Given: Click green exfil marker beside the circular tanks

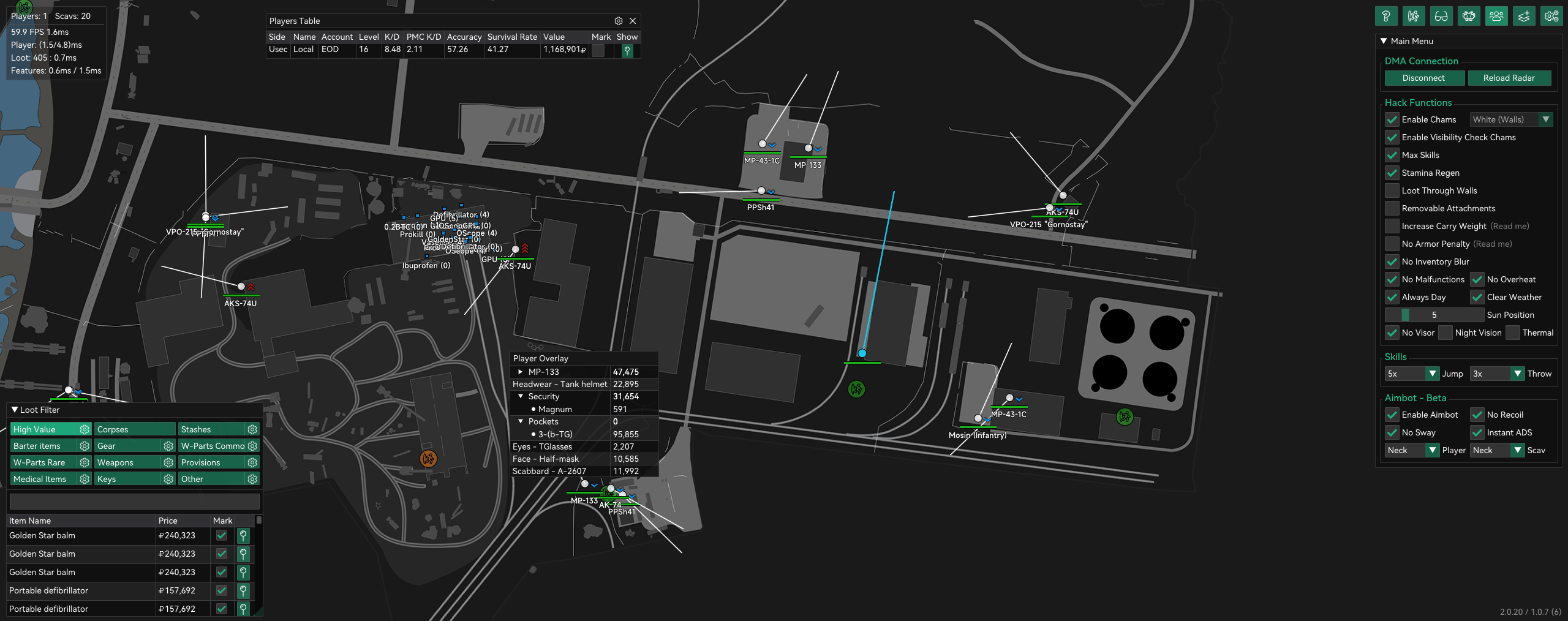Looking at the screenshot, I should point(1124,417).
